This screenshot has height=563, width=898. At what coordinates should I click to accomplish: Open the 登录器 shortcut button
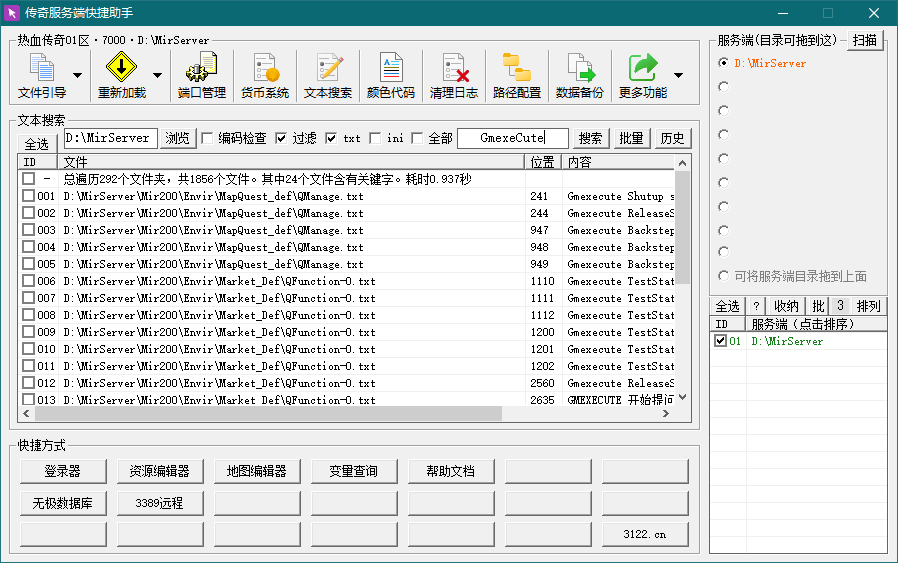(62, 471)
